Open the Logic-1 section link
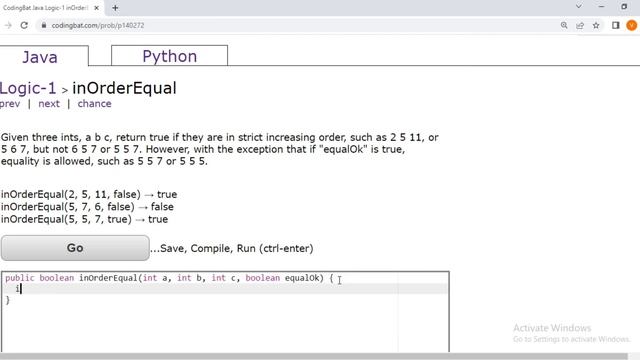Image resolution: width=640 pixels, height=360 pixels. pyautogui.click(x=28, y=88)
